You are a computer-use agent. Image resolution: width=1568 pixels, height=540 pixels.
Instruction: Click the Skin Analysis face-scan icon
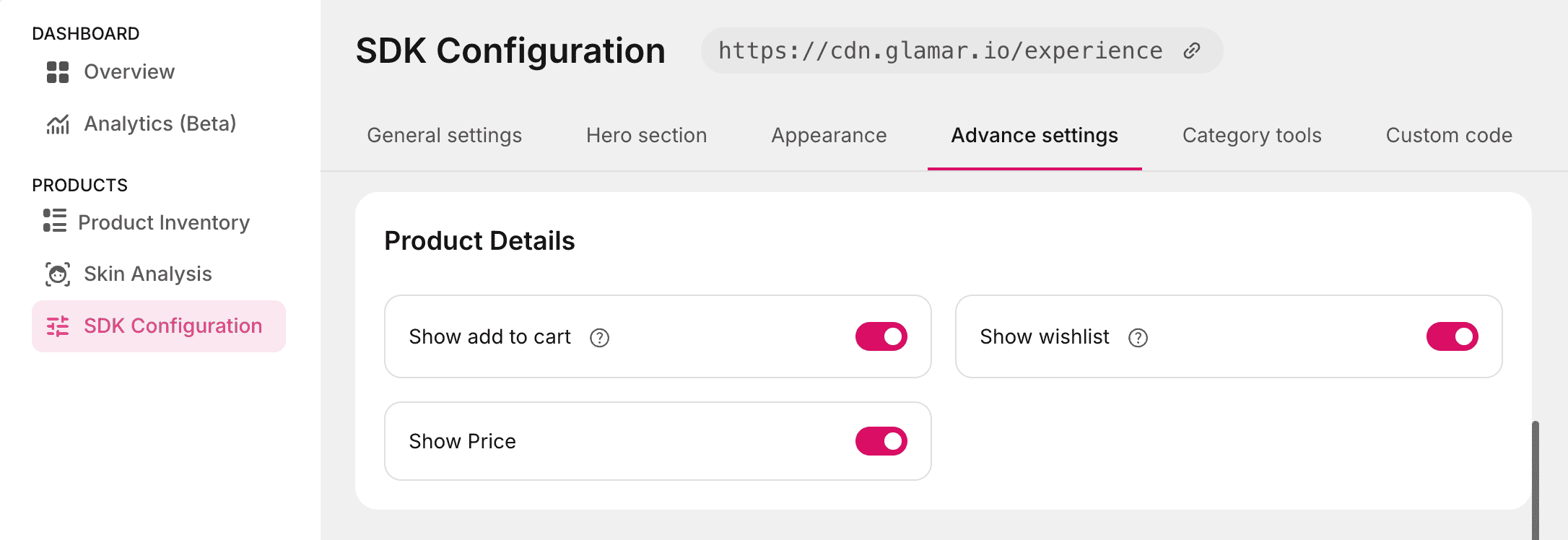[58, 274]
